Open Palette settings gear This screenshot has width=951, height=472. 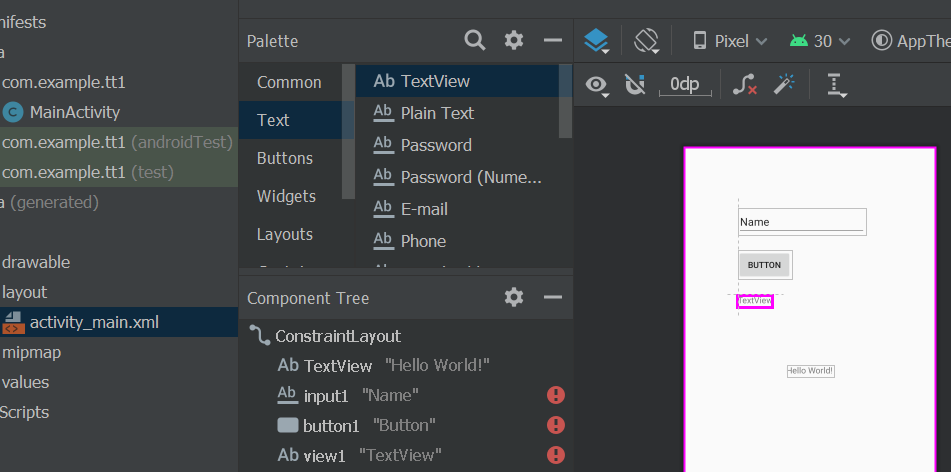point(514,41)
